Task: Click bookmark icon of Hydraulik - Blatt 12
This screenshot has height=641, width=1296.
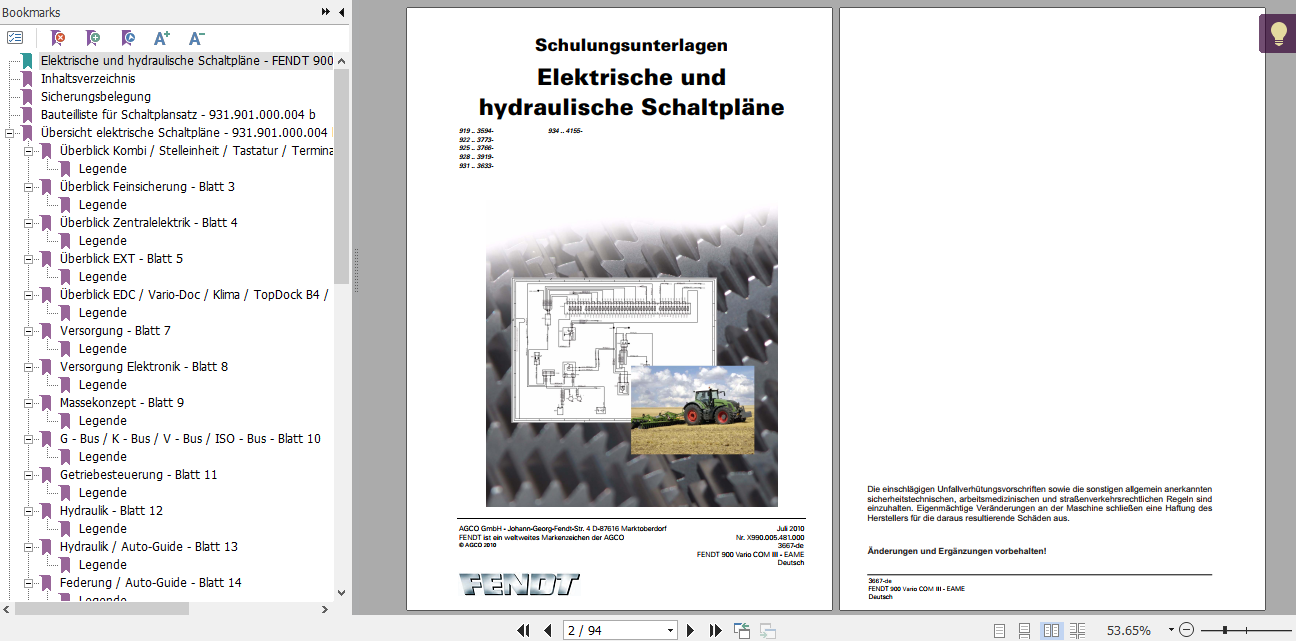Action: [46, 511]
